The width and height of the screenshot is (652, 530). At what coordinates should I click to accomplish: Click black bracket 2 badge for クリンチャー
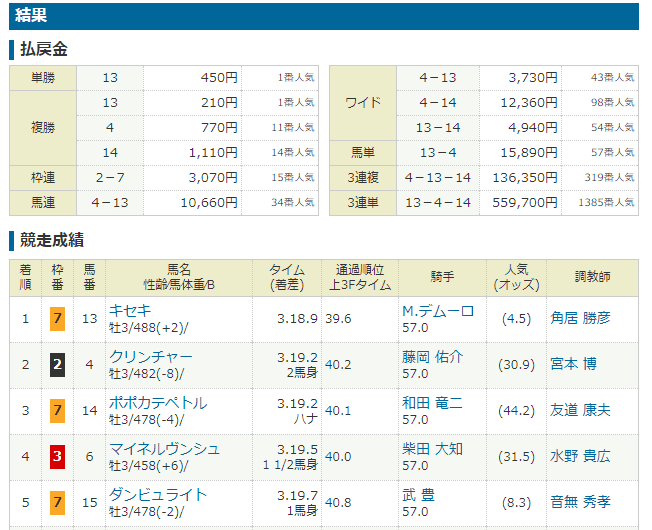[x=57, y=365]
